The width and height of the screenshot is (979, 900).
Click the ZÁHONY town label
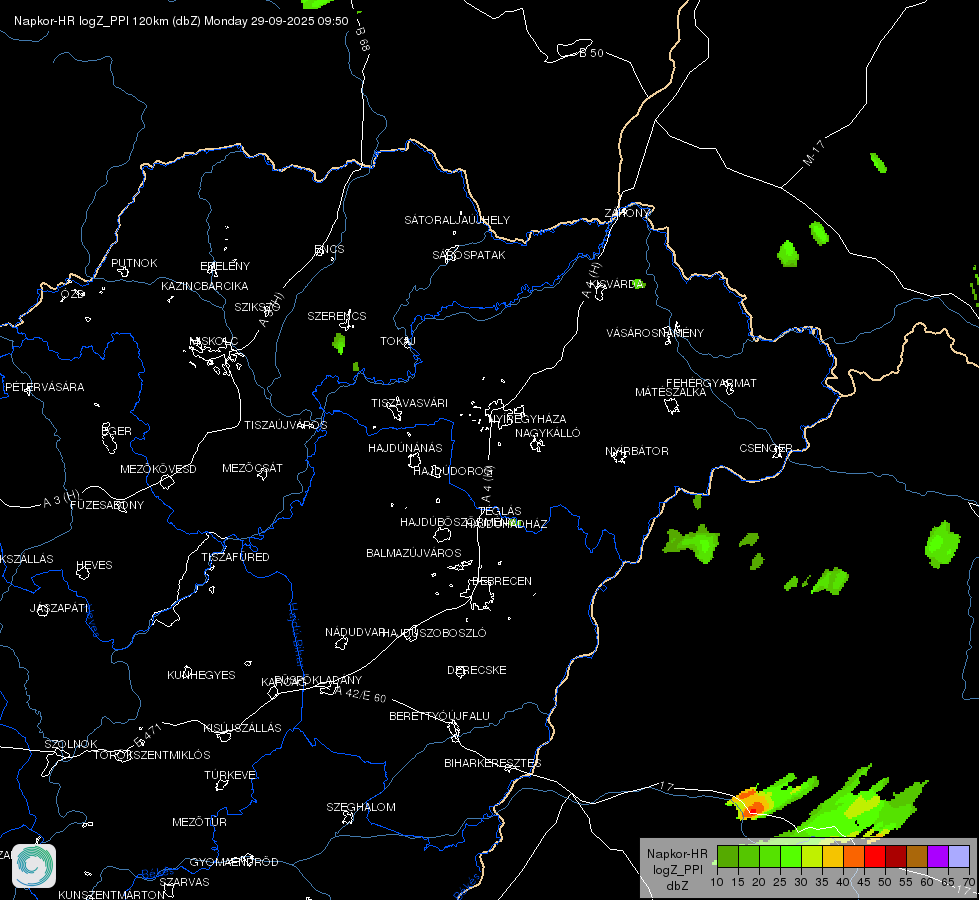(x=627, y=213)
